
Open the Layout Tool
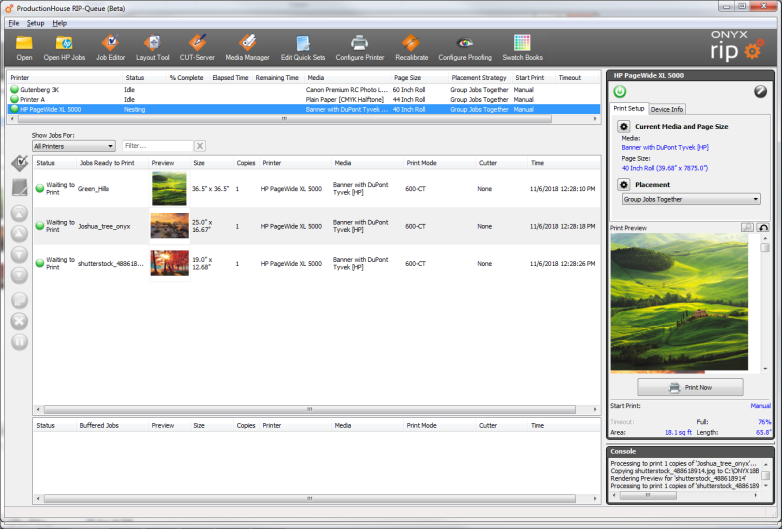click(x=152, y=46)
